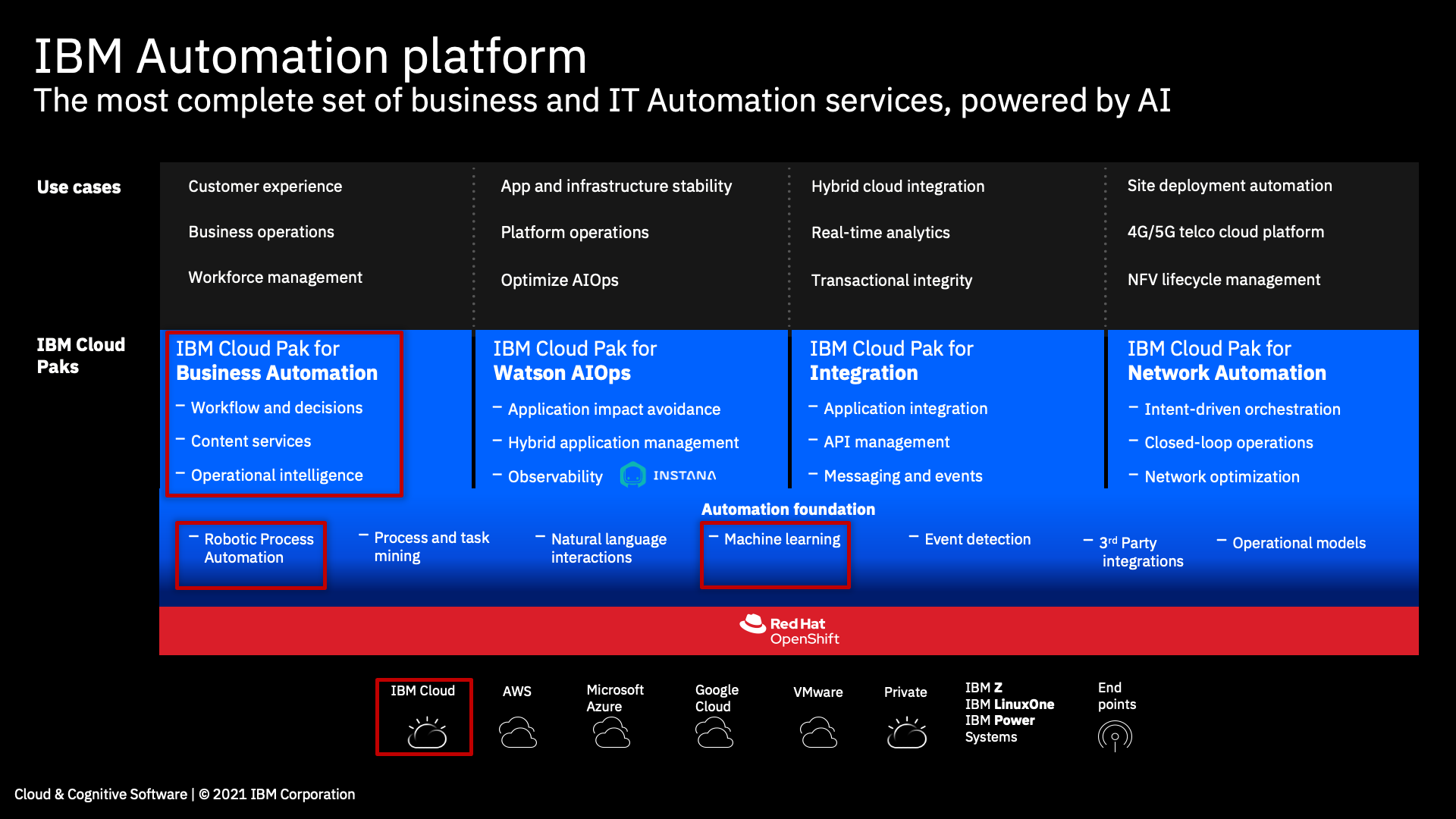Click the 'Microsoft Azure' label
The width and height of the screenshot is (1456, 819).
(615, 698)
